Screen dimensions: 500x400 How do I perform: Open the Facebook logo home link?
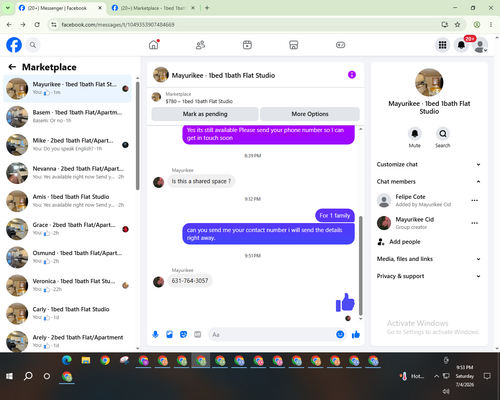[14, 45]
